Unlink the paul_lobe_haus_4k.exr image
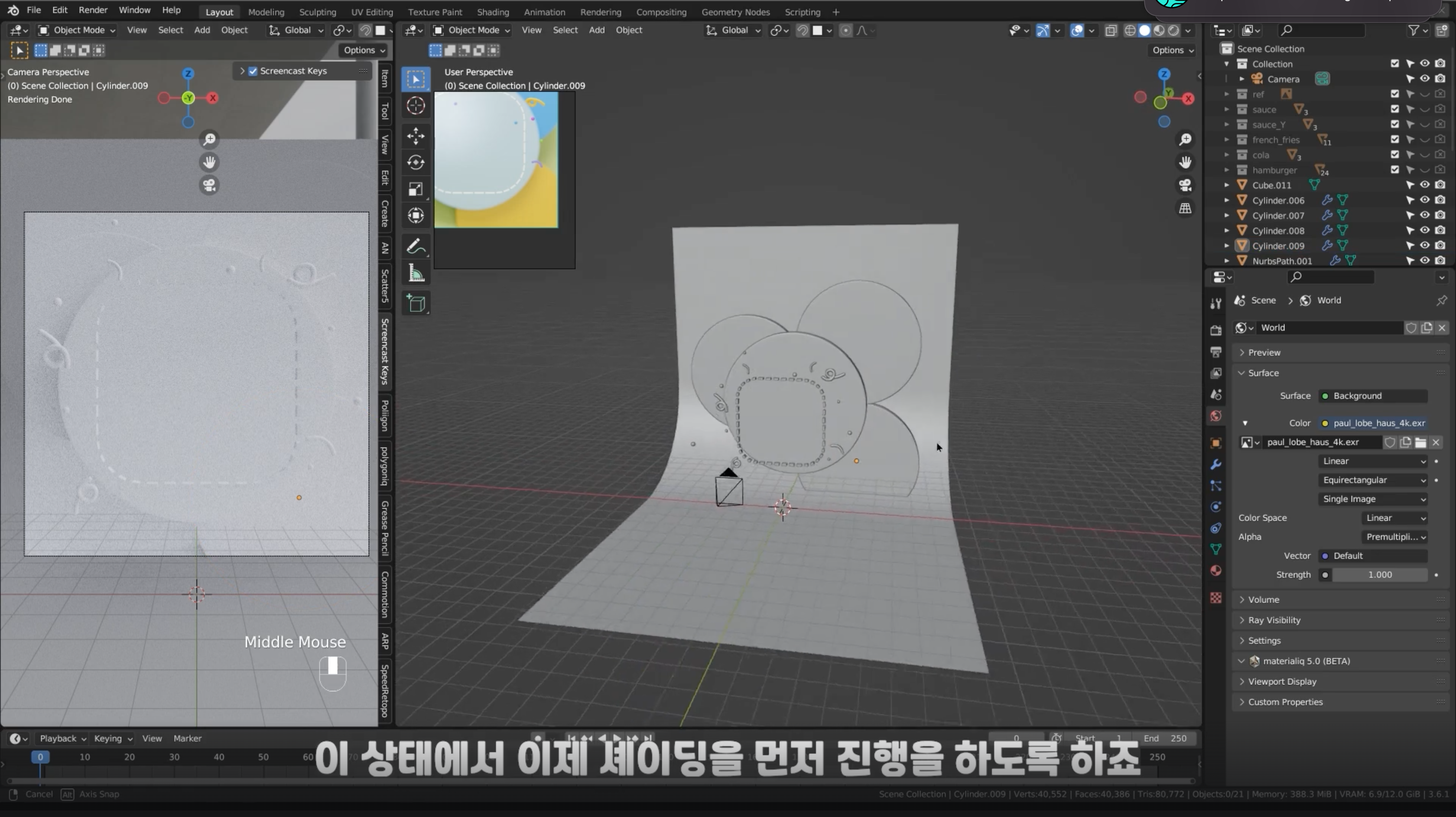Viewport: 1456px width, 817px height. point(1436,442)
